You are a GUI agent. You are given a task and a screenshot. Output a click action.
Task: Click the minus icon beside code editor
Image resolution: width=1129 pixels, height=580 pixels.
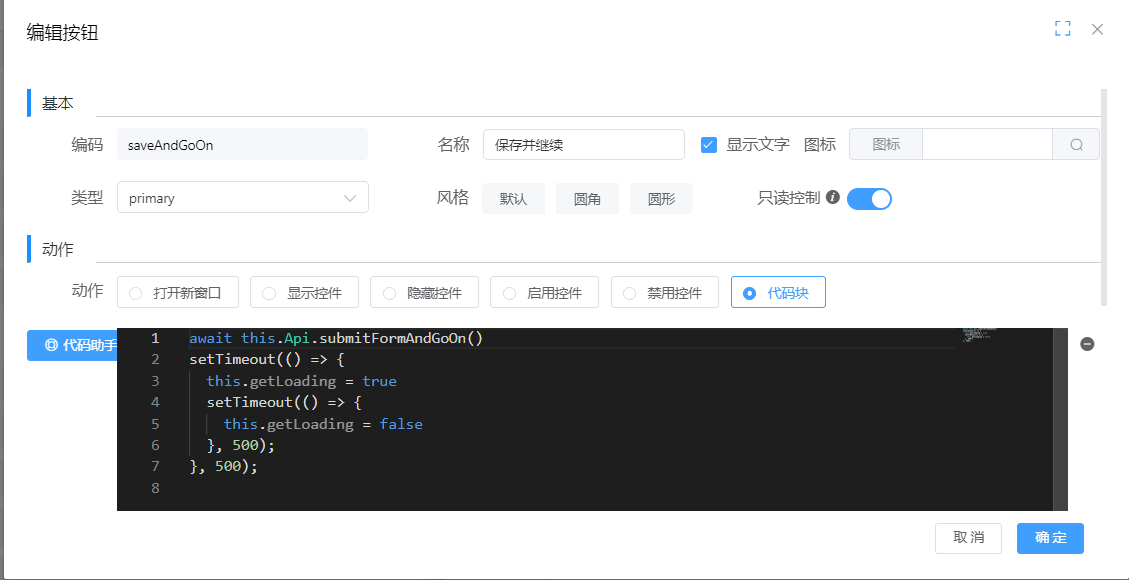pyautogui.click(x=1088, y=344)
